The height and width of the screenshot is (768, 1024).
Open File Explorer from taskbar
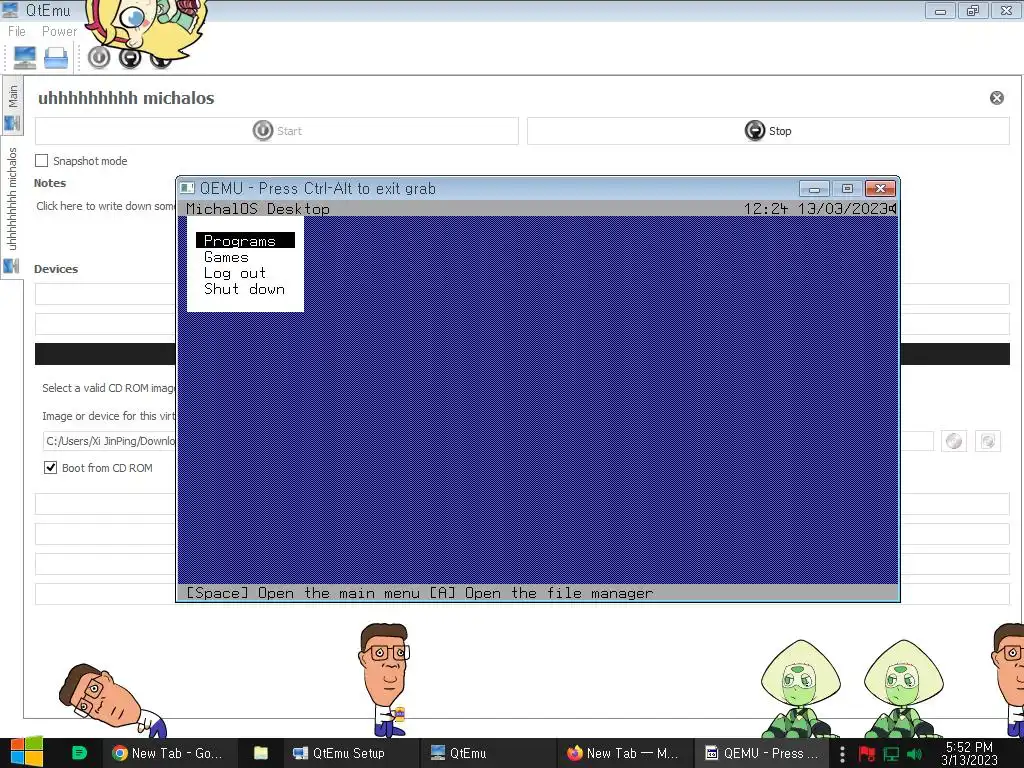(x=261, y=753)
